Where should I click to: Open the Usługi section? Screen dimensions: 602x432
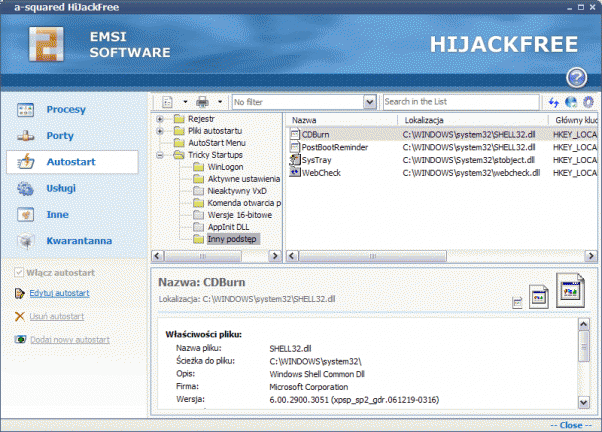pyautogui.click(x=61, y=188)
